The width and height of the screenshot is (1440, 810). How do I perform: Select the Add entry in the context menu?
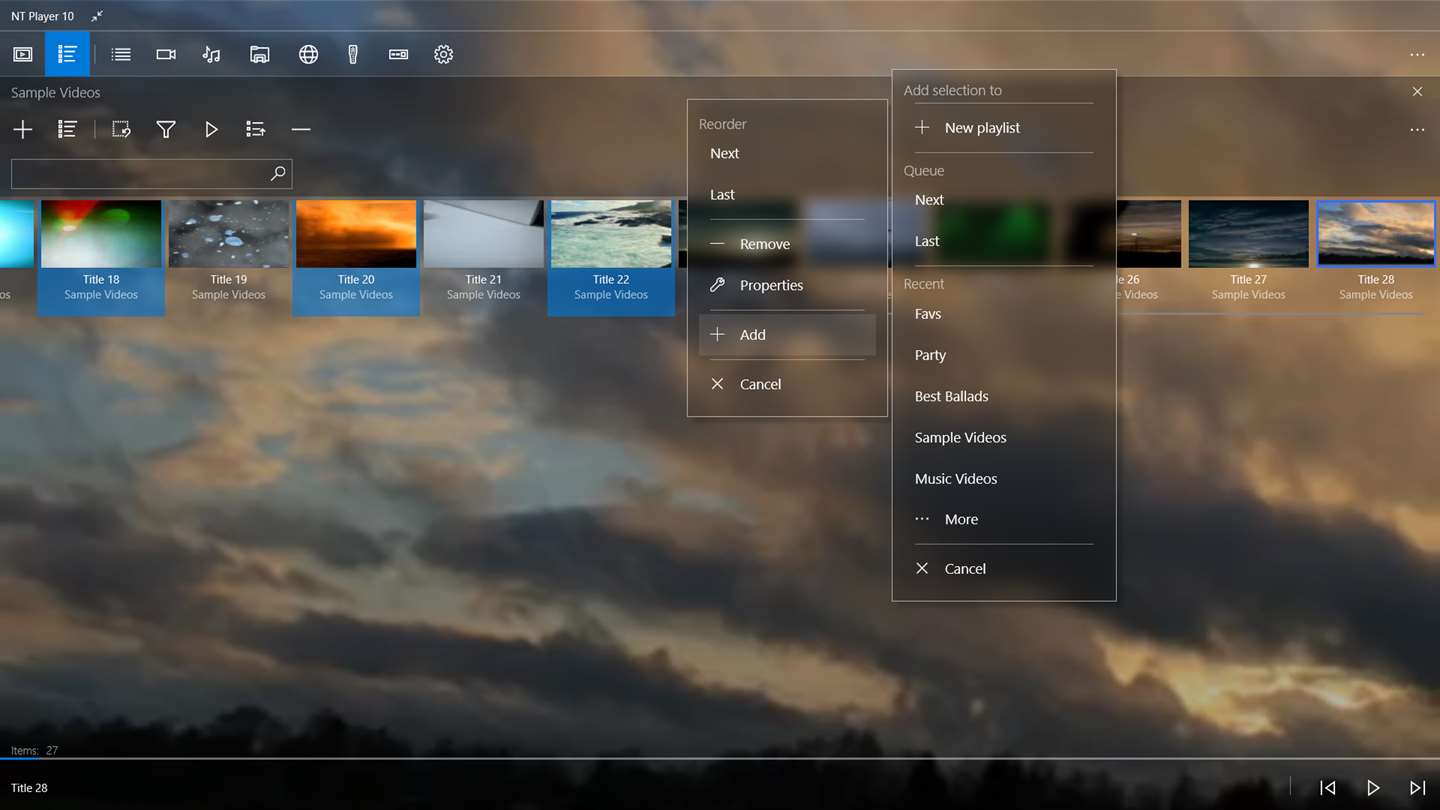coord(787,335)
